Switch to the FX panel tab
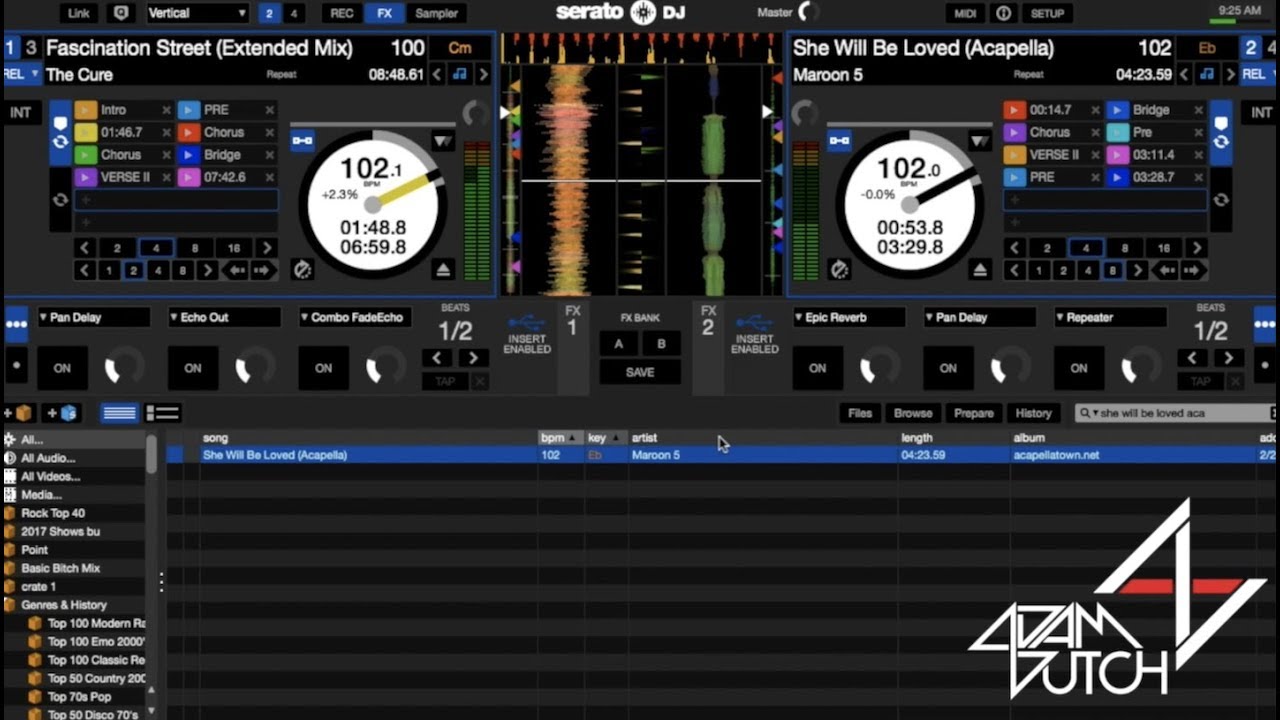This screenshot has height=720, width=1280. (x=385, y=13)
